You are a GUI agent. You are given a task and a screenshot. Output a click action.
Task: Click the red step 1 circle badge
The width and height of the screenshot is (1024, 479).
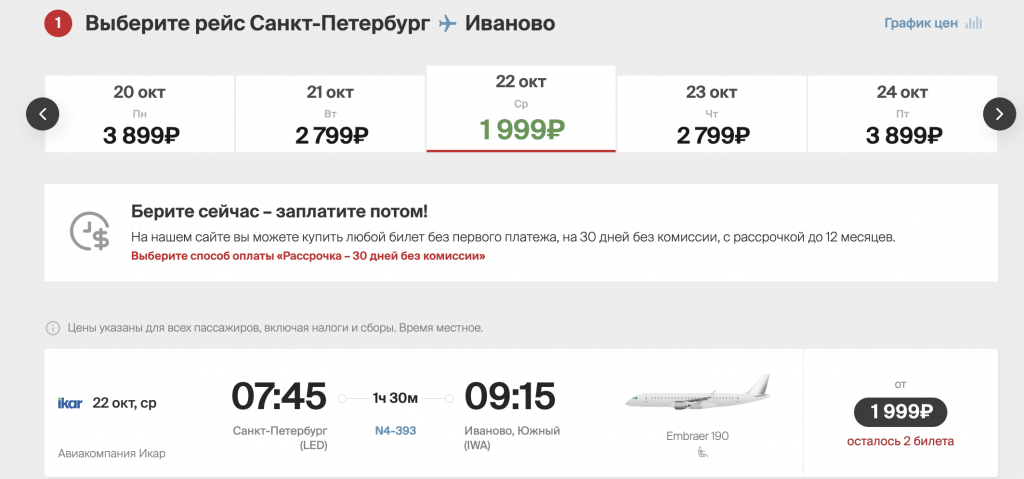pos(58,24)
